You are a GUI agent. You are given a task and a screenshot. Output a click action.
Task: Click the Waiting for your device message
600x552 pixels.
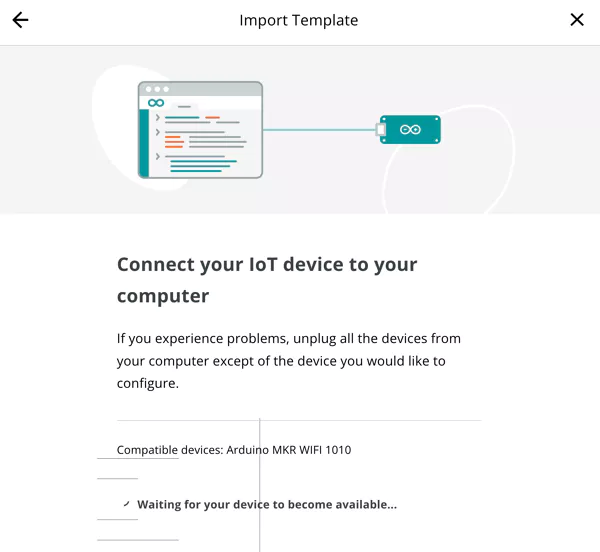pos(267,505)
